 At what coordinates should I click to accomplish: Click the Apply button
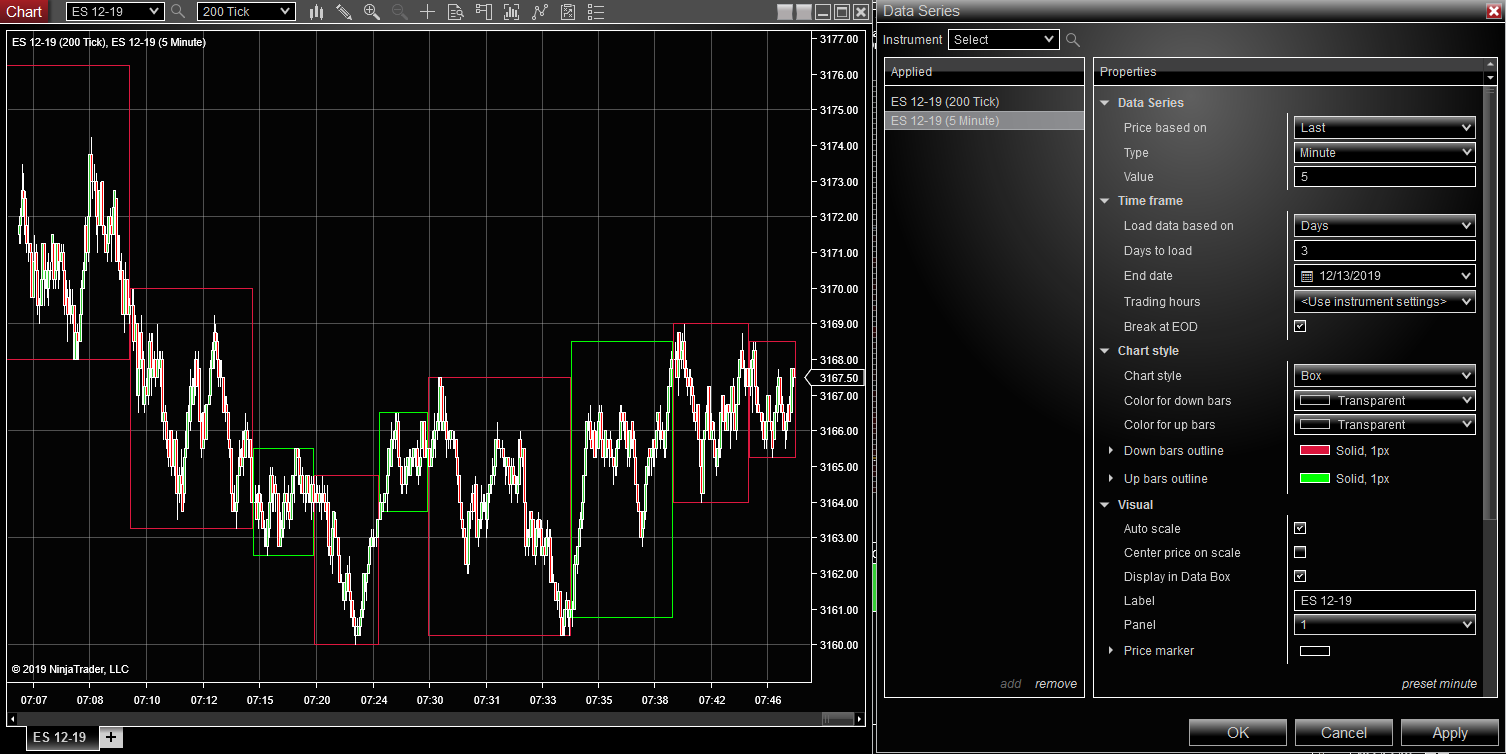pyautogui.click(x=1450, y=733)
